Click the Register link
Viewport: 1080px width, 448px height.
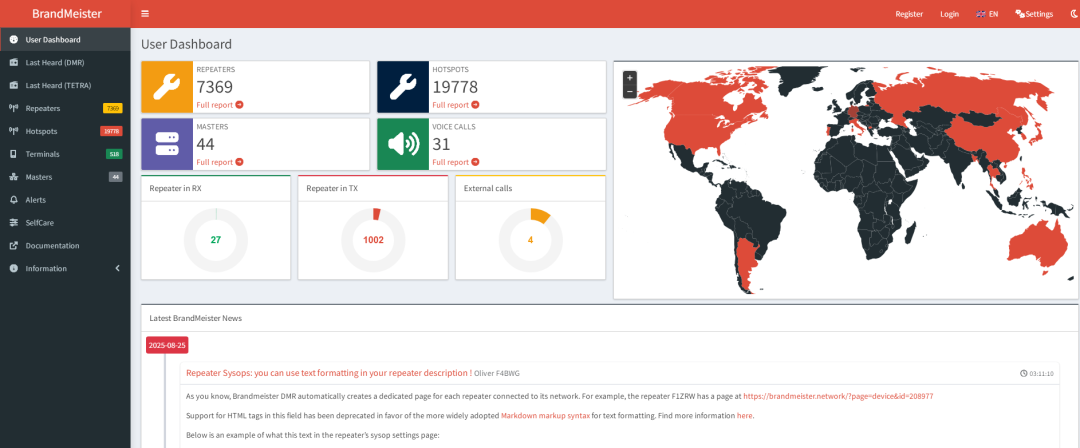[909, 14]
